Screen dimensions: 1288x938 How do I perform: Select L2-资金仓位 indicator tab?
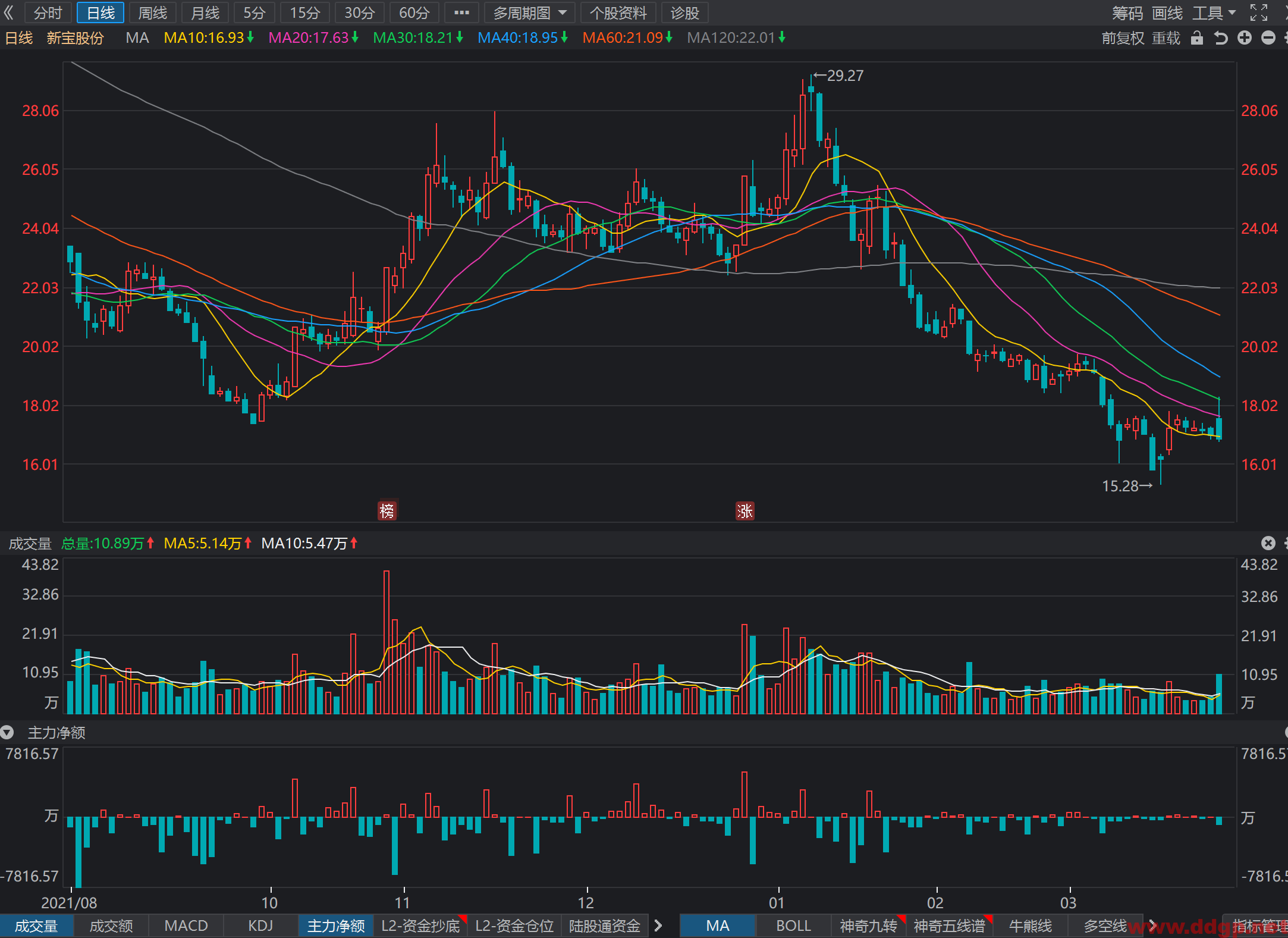tap(514, 926)
